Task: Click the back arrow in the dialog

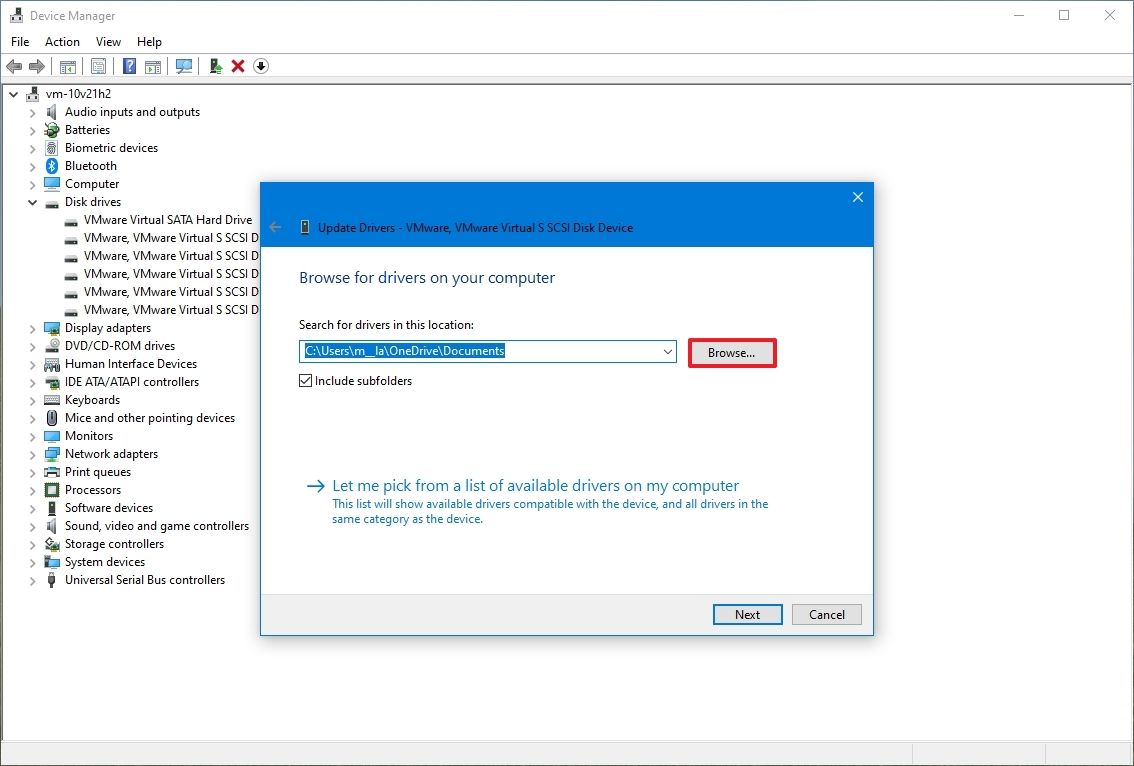Action: coord(275,226)
